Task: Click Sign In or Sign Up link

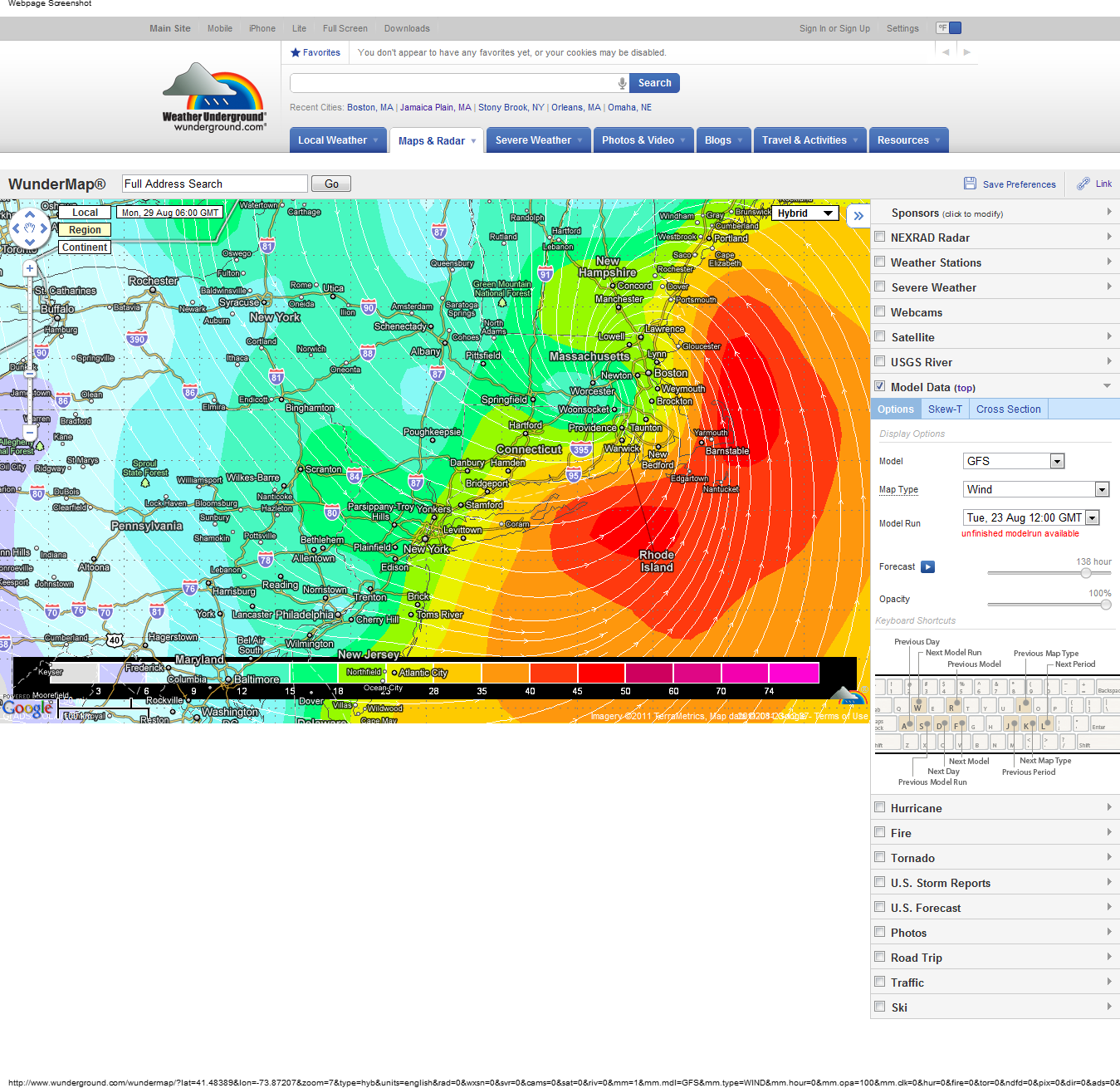Action: pyautogui.click(x=834, y=28)
